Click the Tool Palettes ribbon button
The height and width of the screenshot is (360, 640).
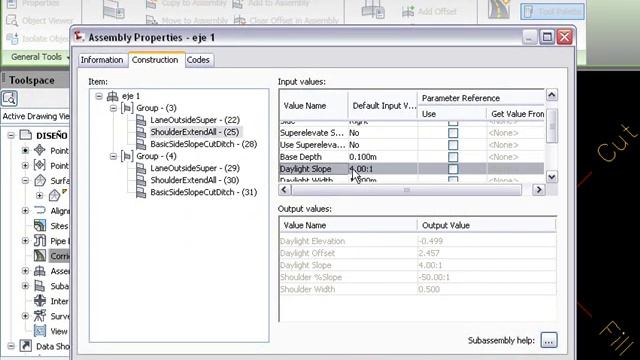552,11
